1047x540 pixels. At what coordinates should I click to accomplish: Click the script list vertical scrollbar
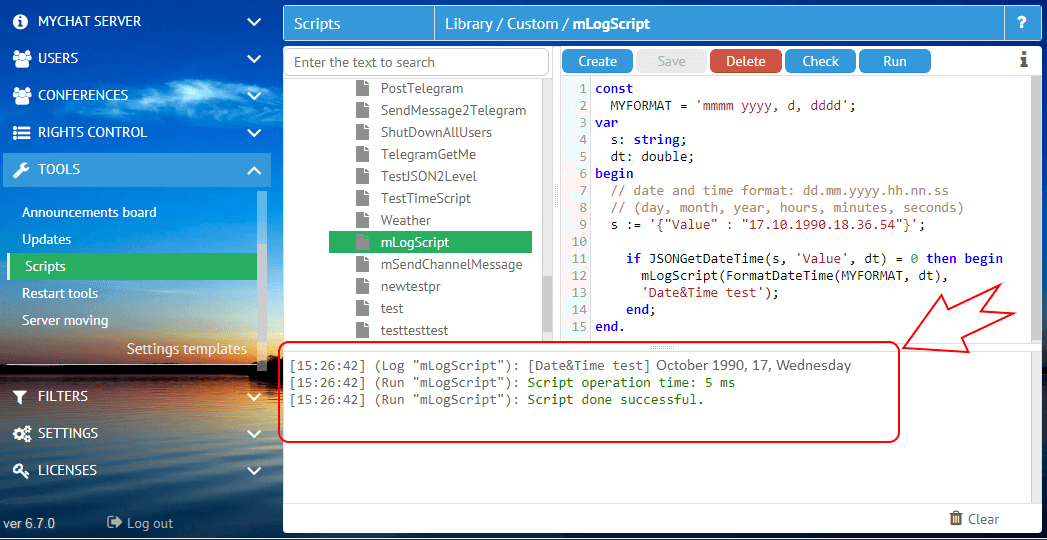(547, 300)
